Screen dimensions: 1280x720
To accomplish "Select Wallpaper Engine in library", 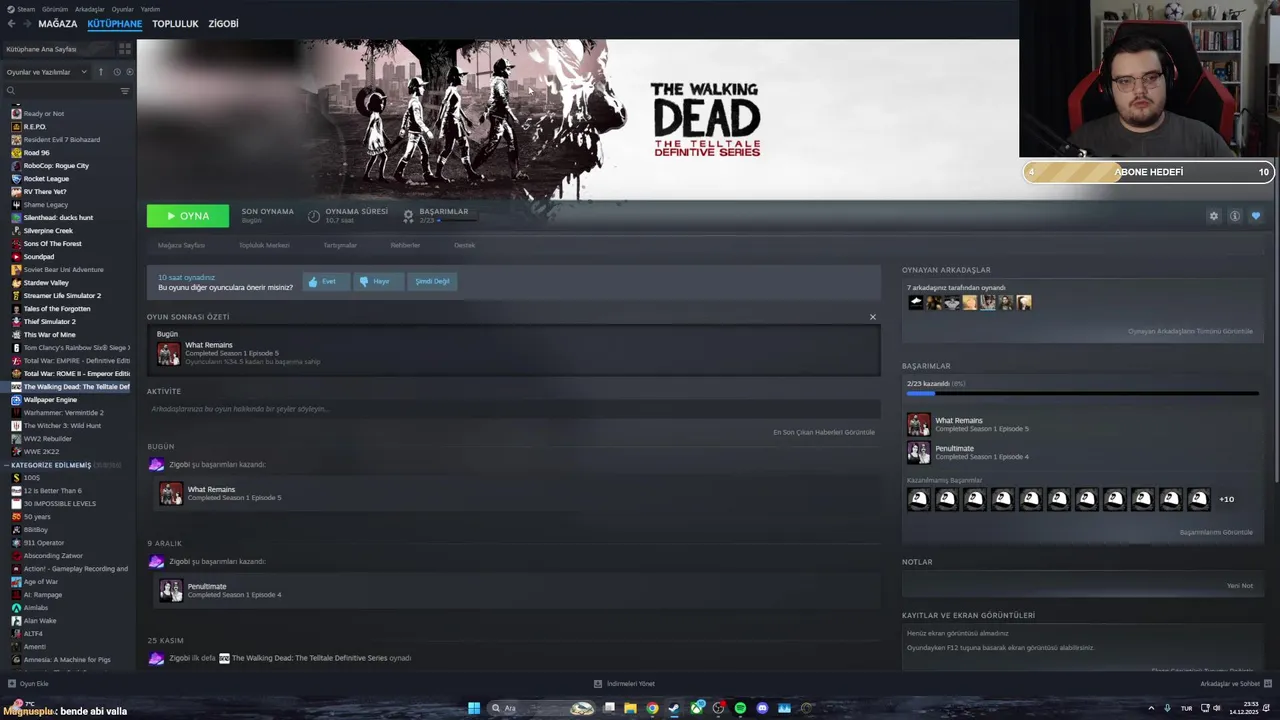I will [x=50, y=400].
